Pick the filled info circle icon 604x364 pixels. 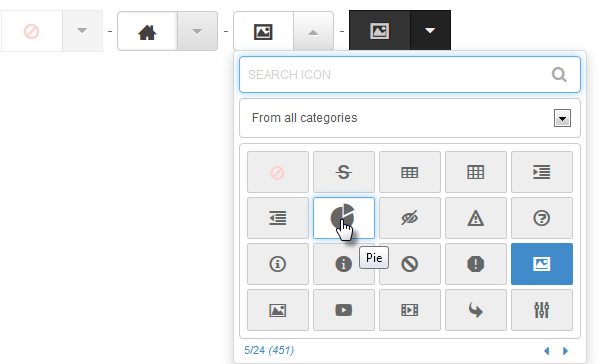pos(344,264)
